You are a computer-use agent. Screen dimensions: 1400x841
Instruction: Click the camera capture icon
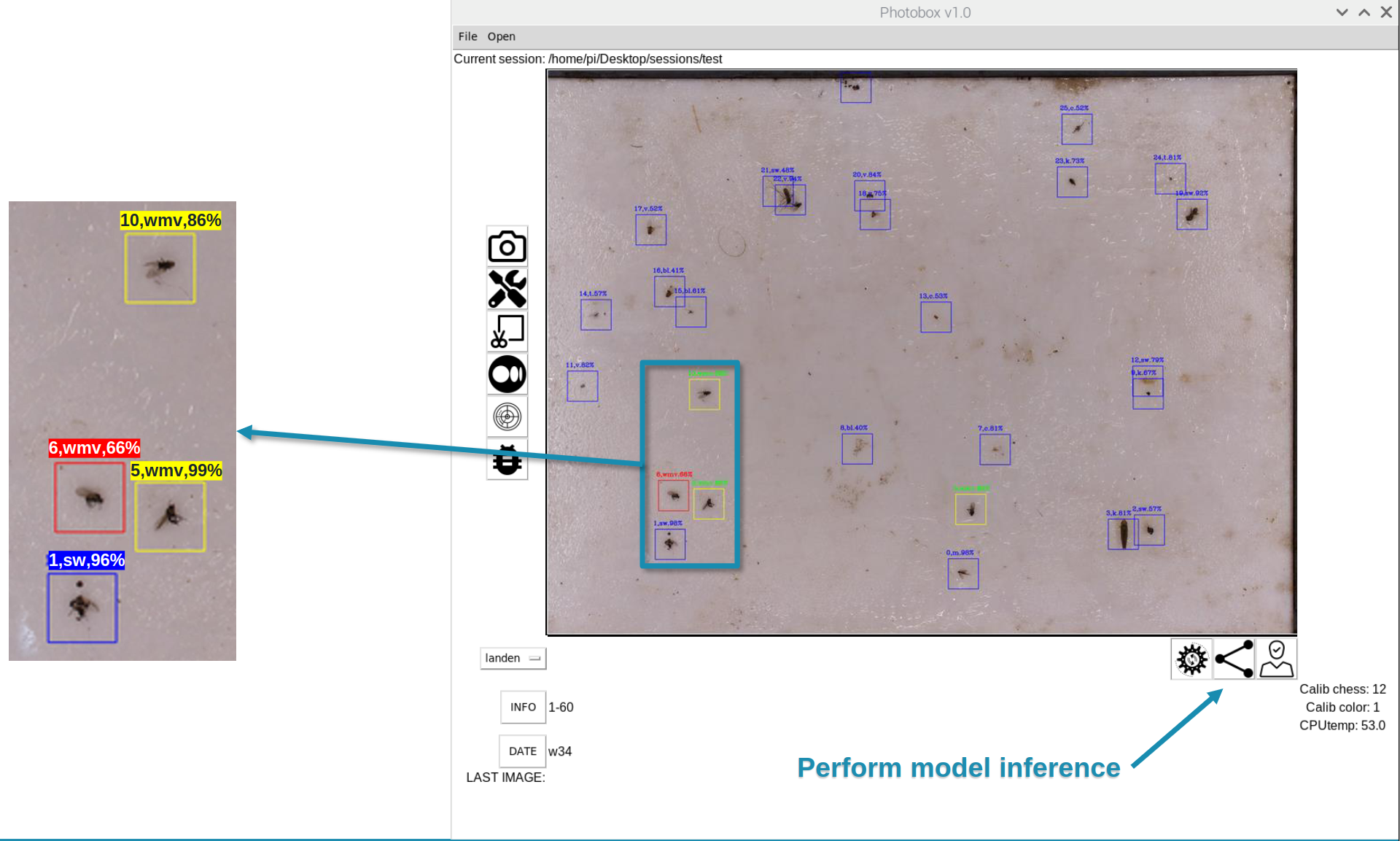pos(507,247)
